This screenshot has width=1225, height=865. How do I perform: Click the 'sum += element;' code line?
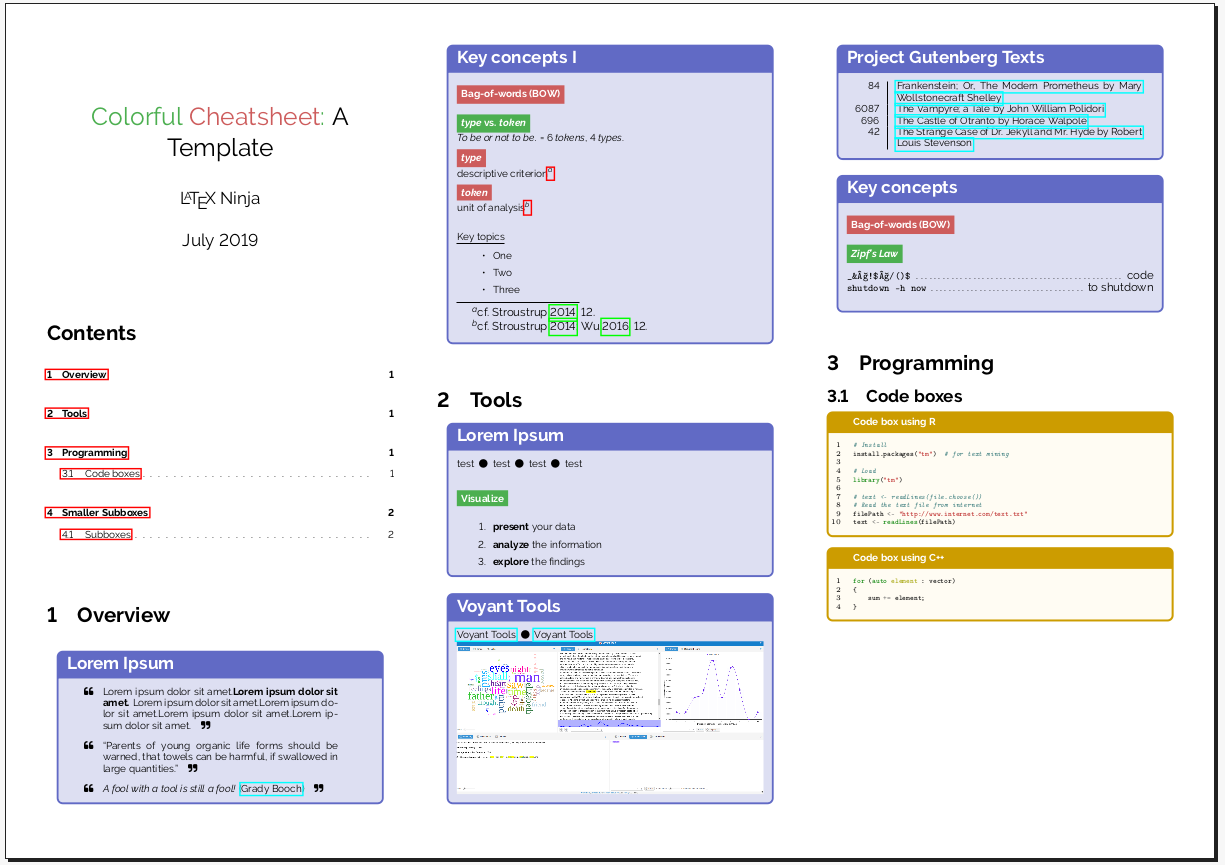tap(896, 598)
